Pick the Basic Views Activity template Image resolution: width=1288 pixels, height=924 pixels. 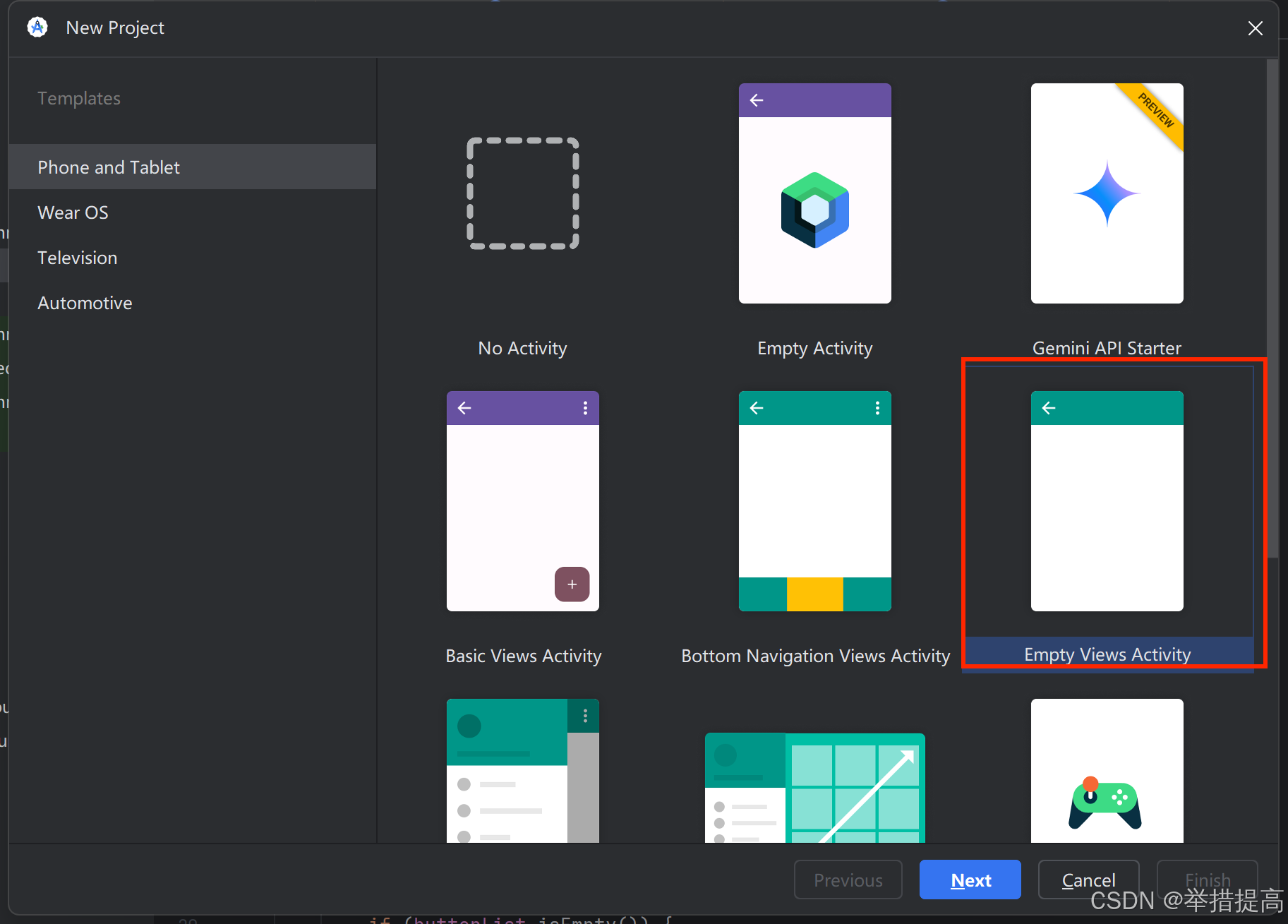(522, 501)
